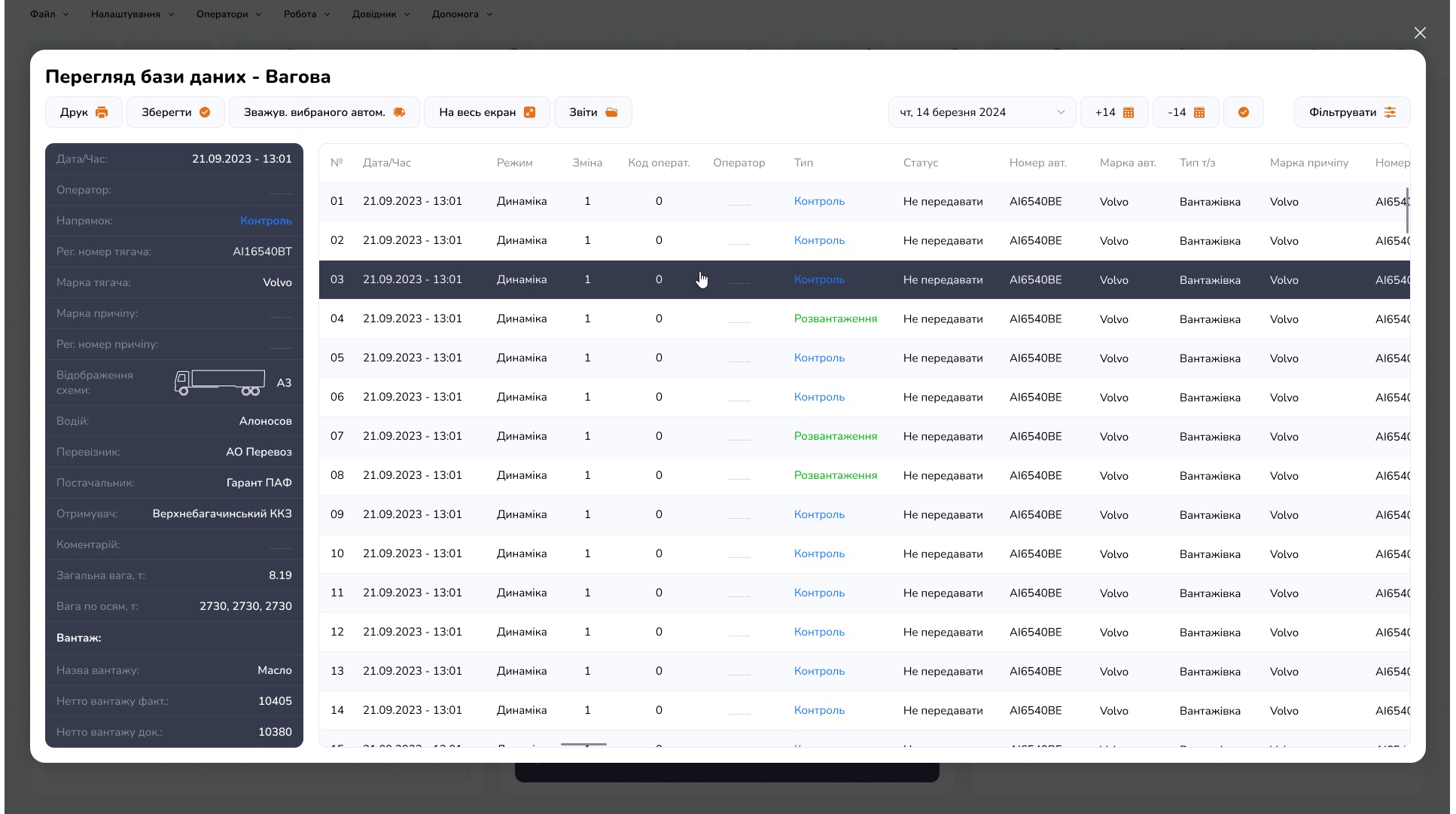
Task: Click the Звіти button label
Action: pos(583,112)
